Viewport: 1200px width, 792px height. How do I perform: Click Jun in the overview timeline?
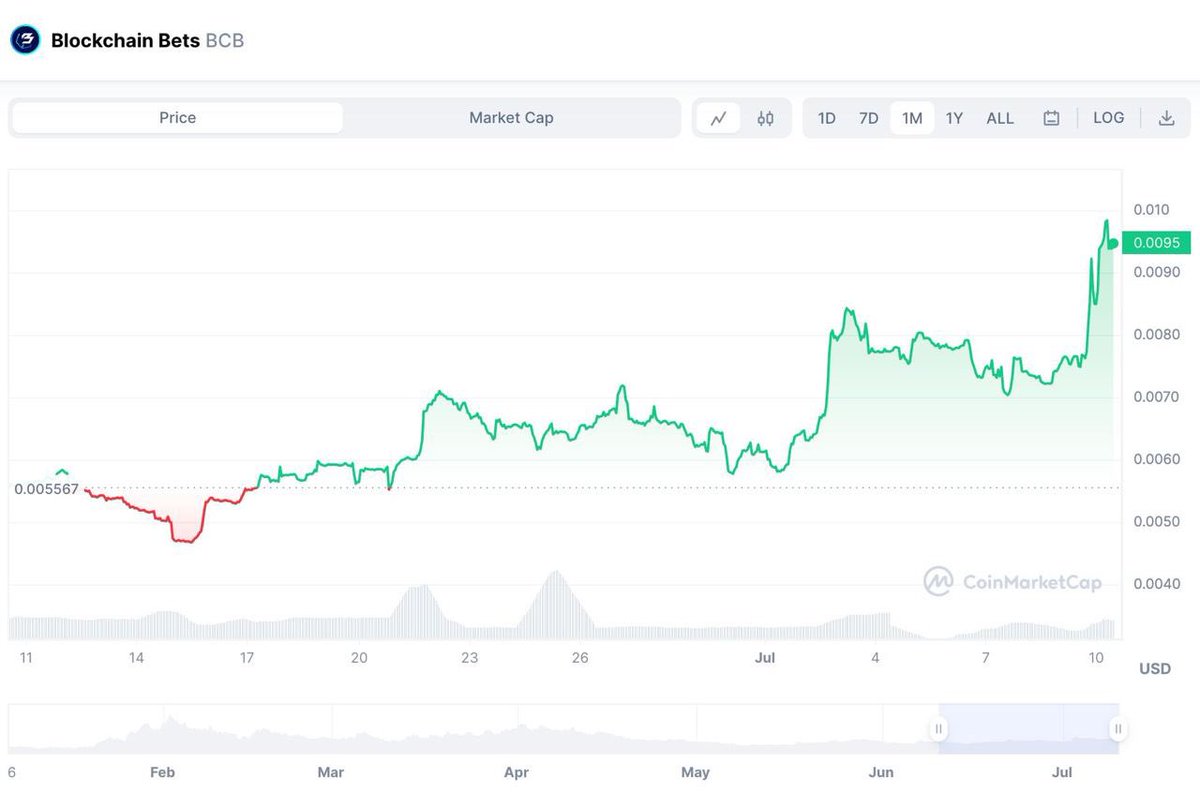click(x=881, y=773)
